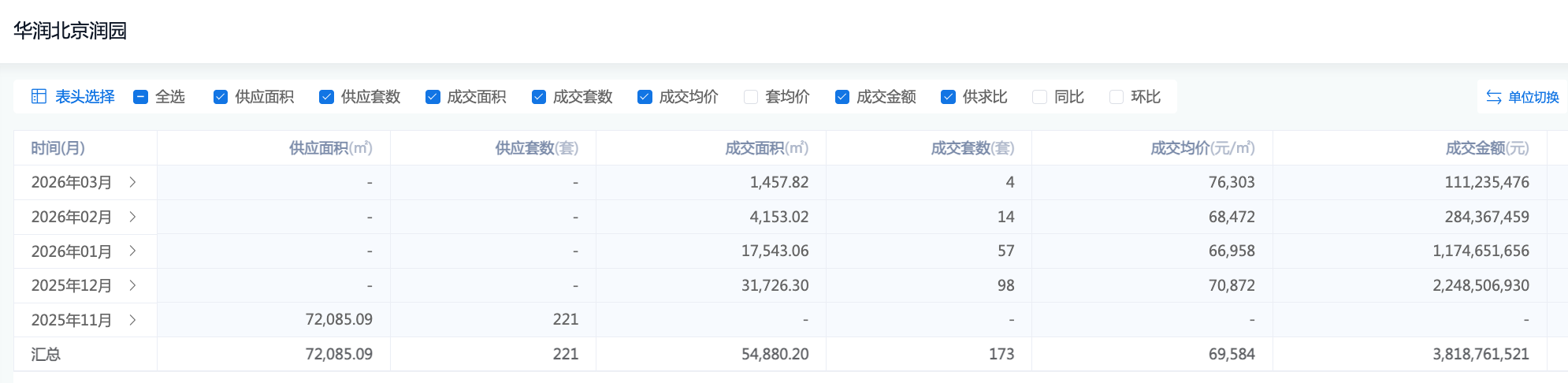
Task: Click the 成交金额(元) column header
Action: pyautogui.click(x=1486, y=148)
